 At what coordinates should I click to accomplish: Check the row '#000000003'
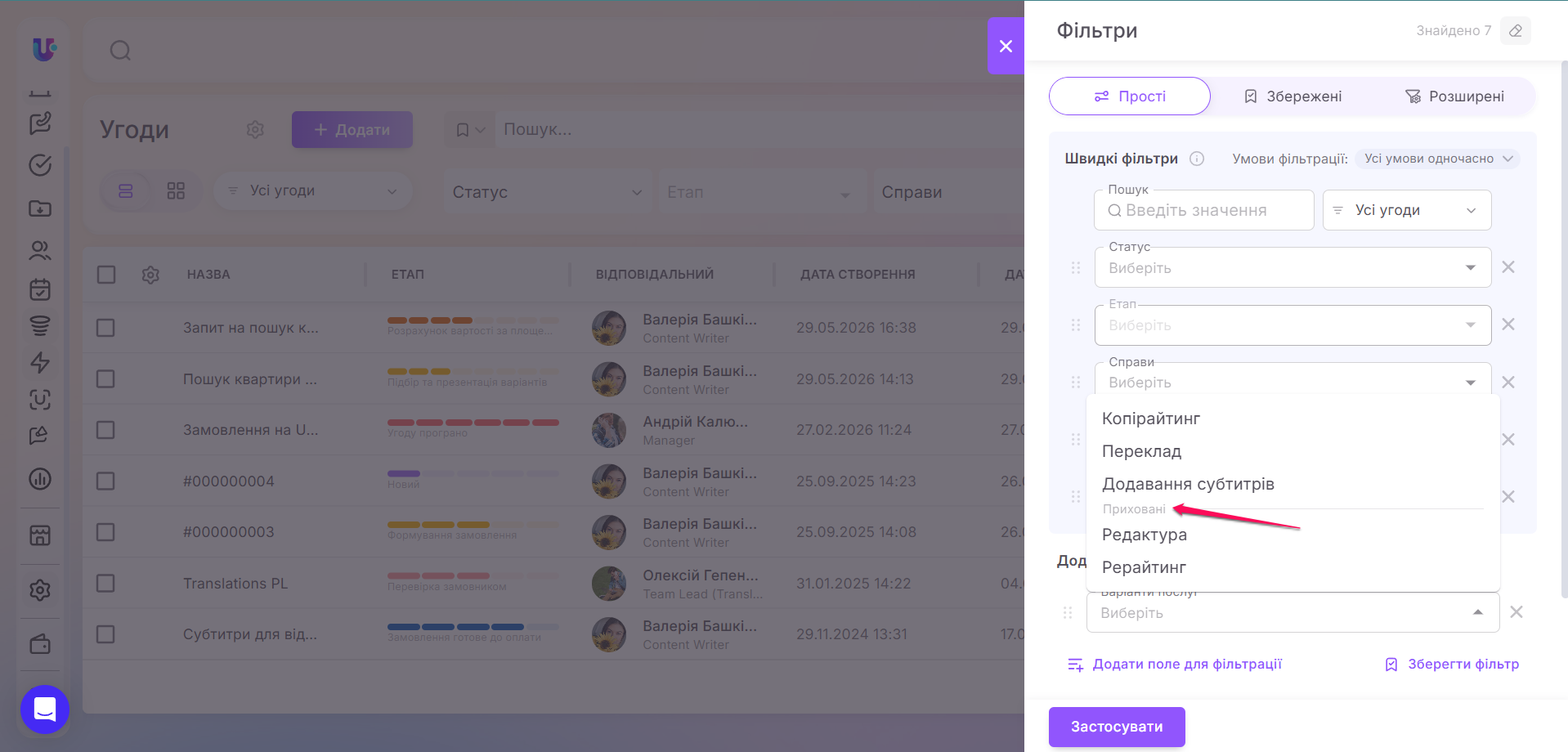pos(105,532)
